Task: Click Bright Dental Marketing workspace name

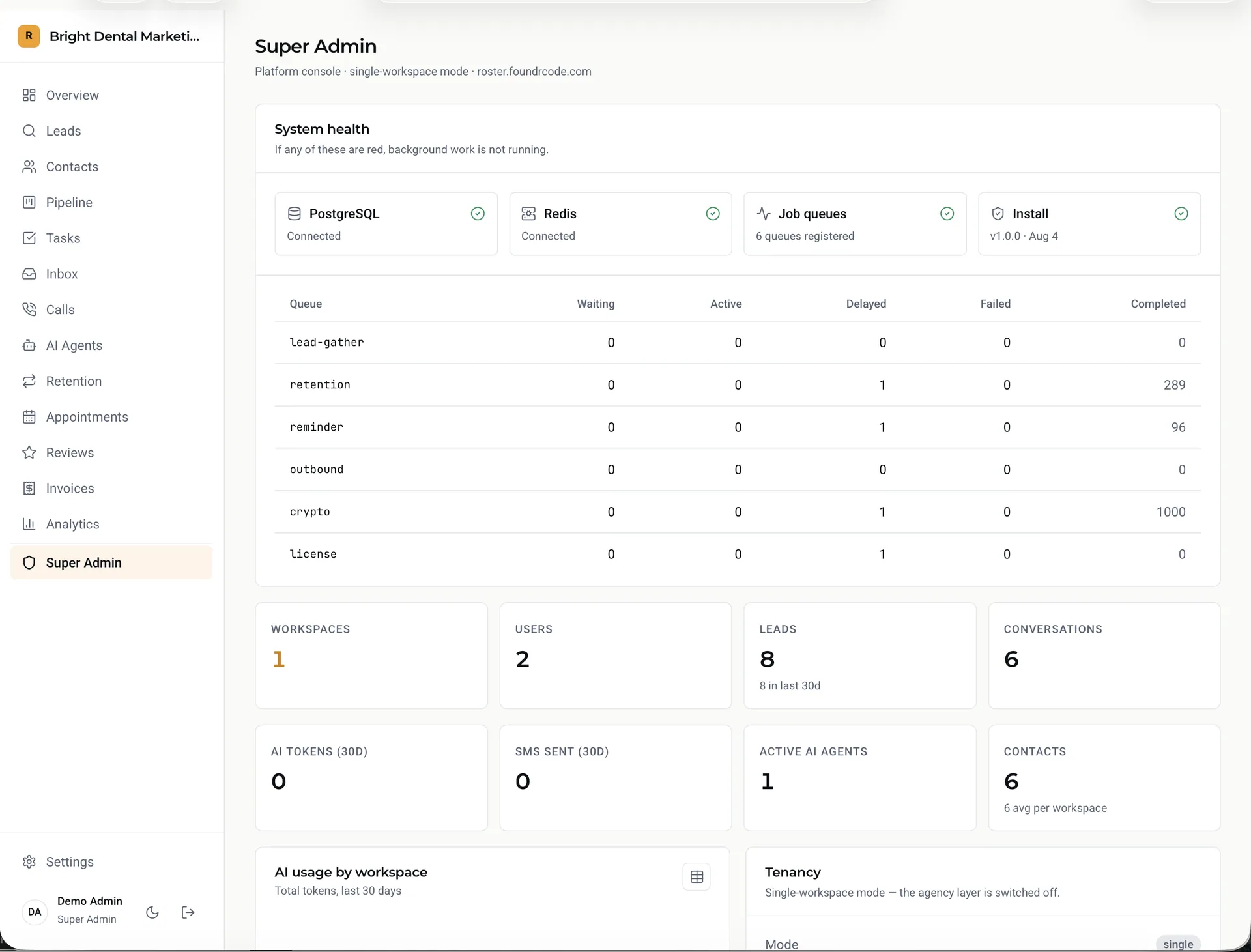Action: coord(124,36)
